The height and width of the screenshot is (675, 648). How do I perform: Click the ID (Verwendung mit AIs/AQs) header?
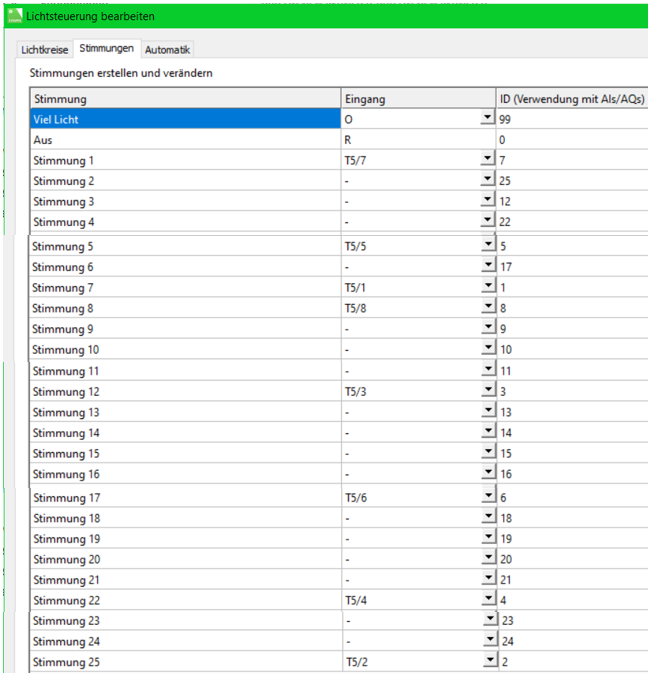(x=572, y=99)
